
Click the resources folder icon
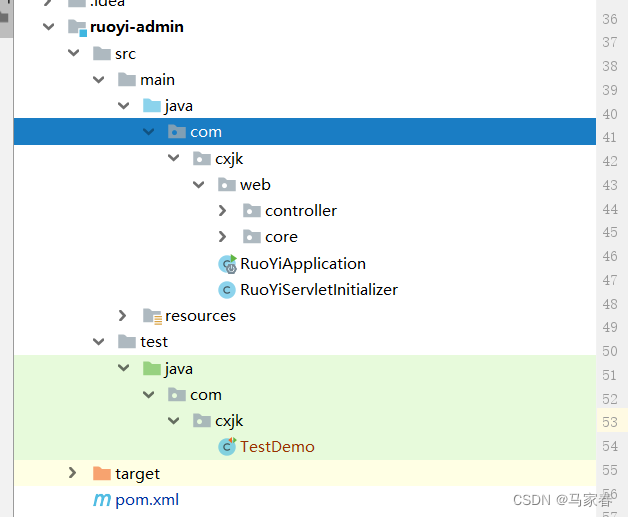coord(152,316)
